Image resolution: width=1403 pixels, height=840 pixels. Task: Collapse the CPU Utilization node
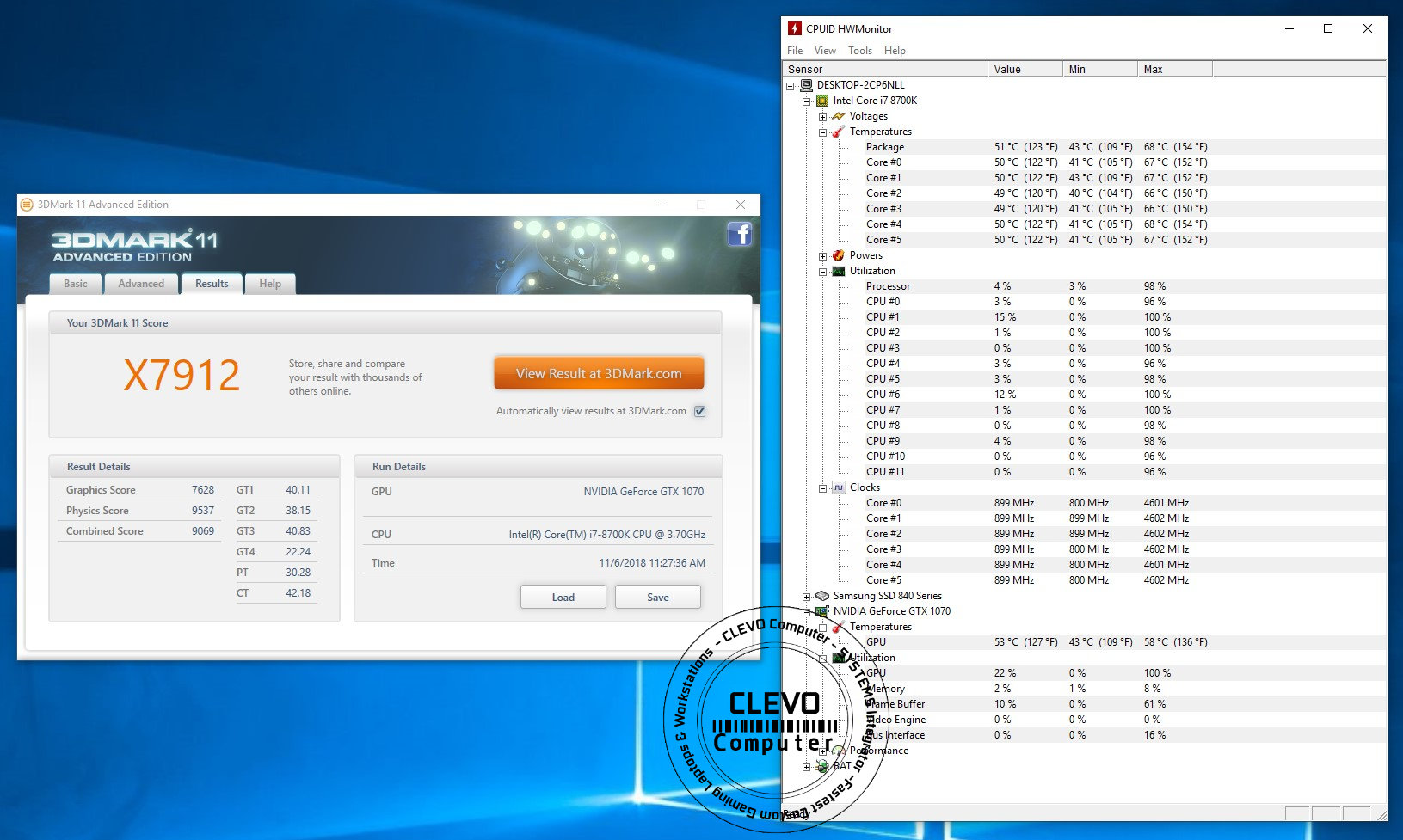(x=823, y=272)
